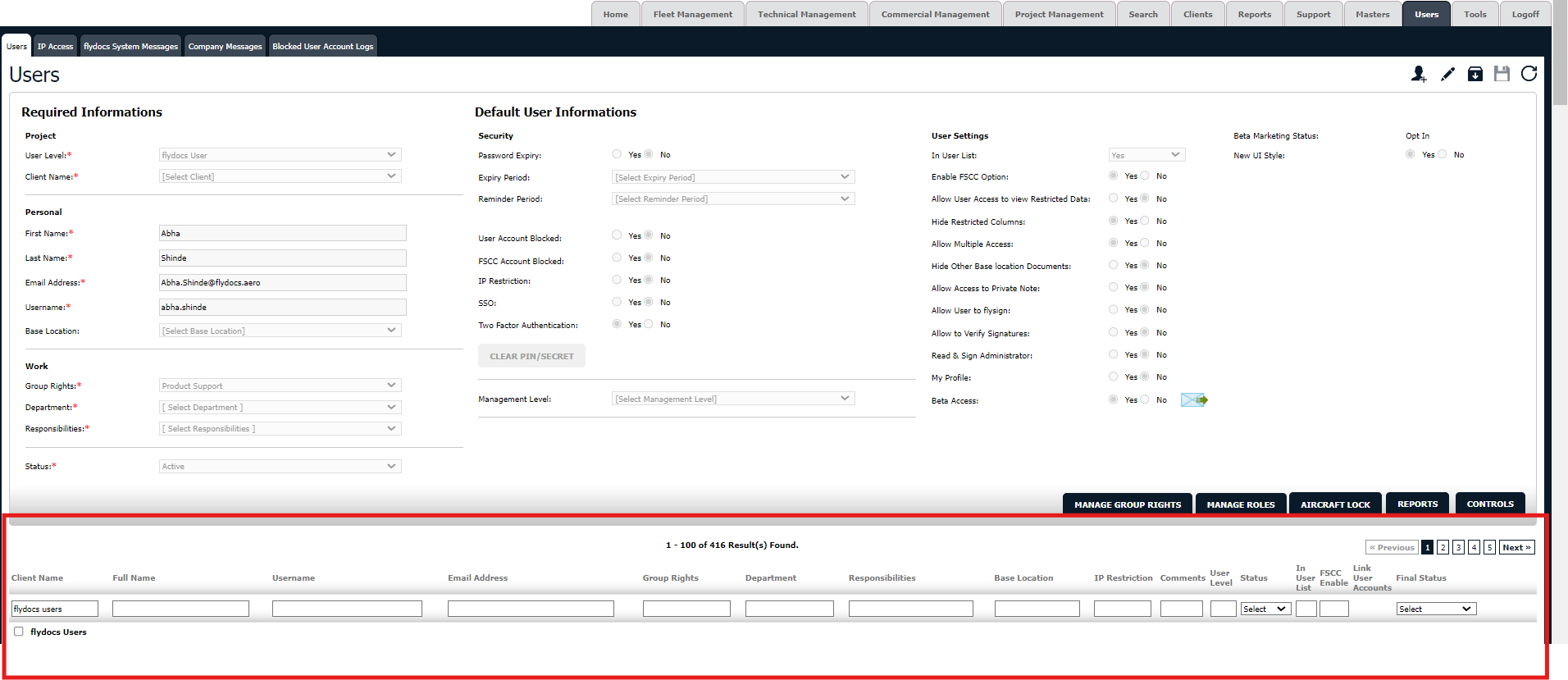This screenshot has width=1568, height=680.
Task: Open the Reminder Period dropdown
Action: 734,199
